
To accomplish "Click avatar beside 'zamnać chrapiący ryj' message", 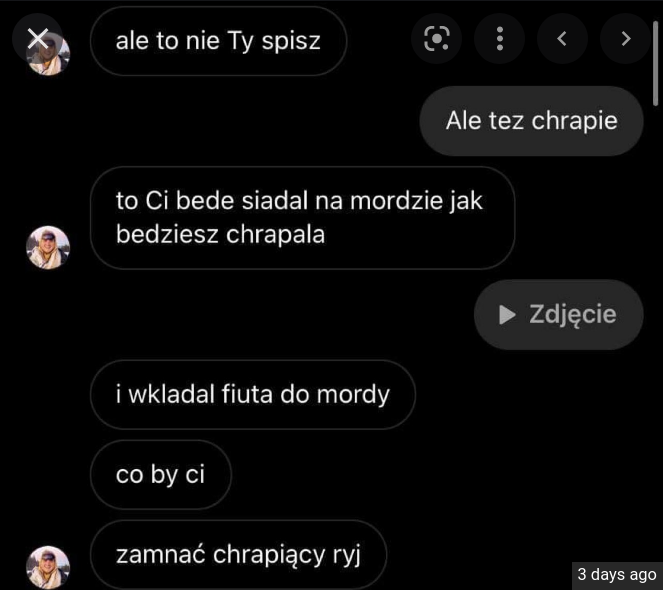I will (x=48, y=567).
